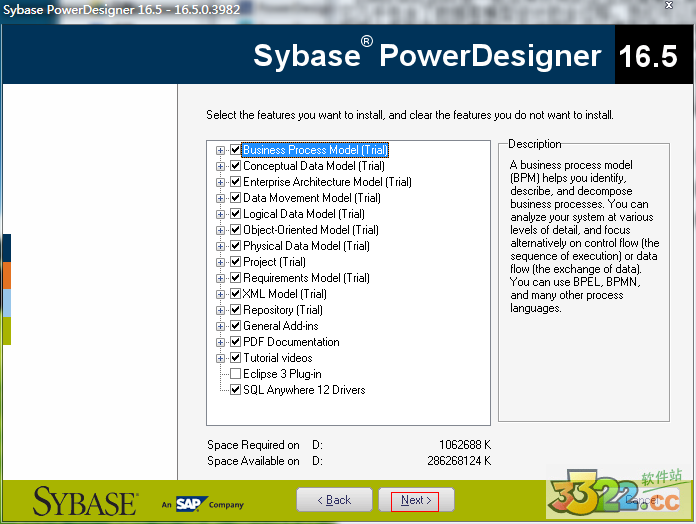Go back with the Back button

pos(334,500)
